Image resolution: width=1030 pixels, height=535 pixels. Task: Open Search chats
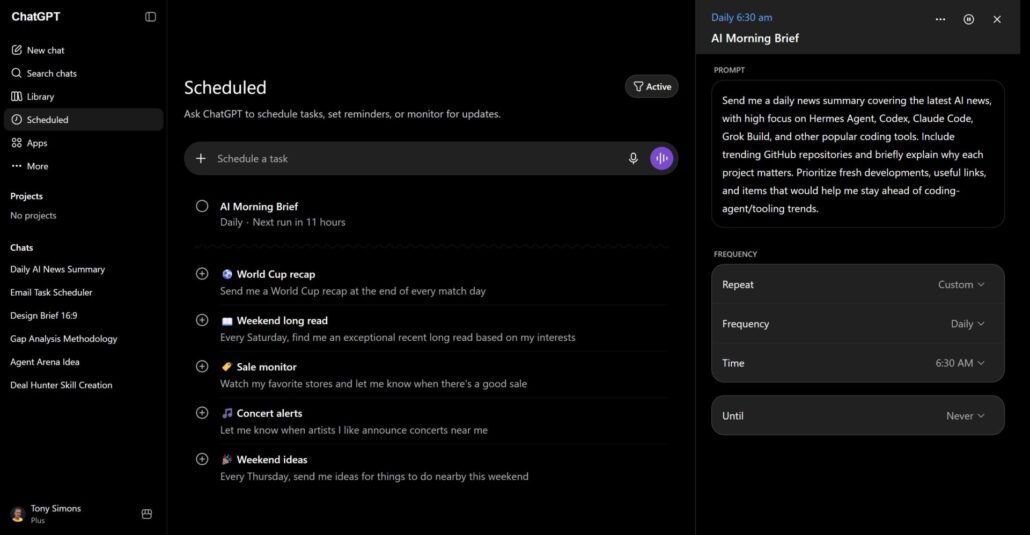pos(83,73)
